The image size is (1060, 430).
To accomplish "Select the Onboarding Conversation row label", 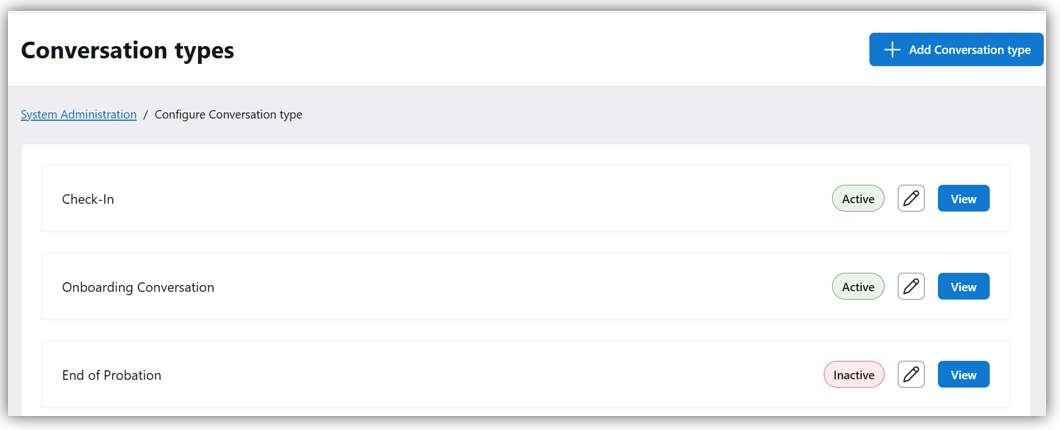I will [x=138, y=287].
